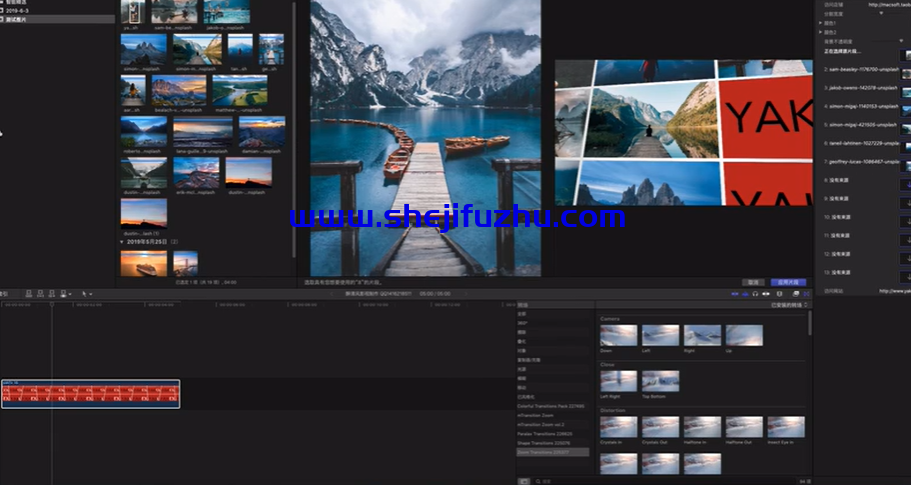Select the Insect Eye In transition
911x485 pixels.
coord(786,427)
